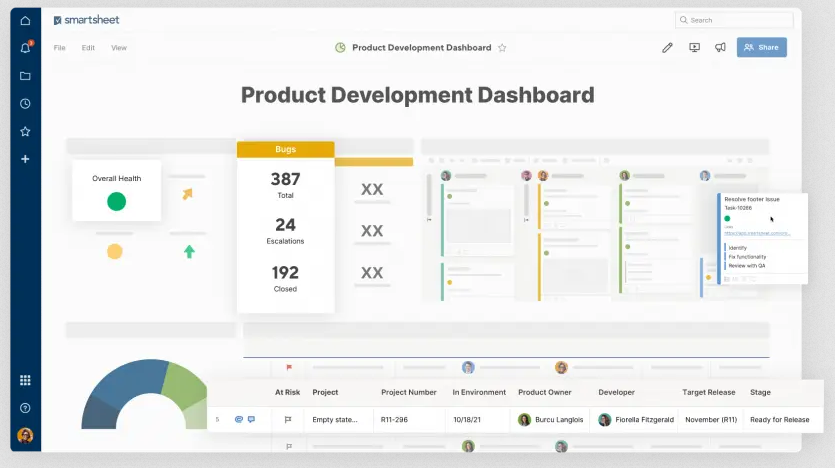835x468 pixels.
Task: Open row 5 proof chat icon
Action: pyautogui.click(x=251, y=420)
